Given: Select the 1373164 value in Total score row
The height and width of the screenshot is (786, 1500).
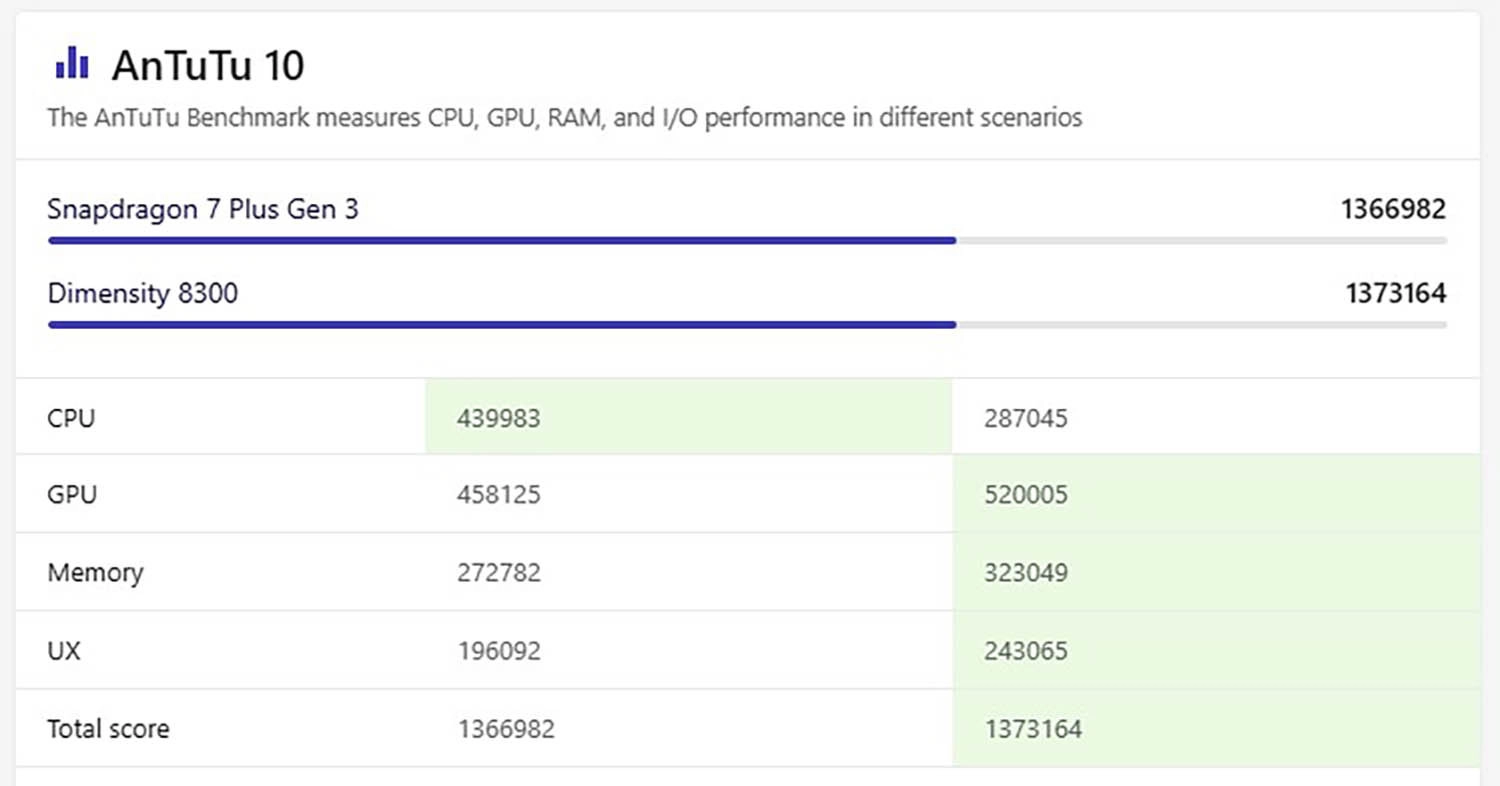Looking at the screenshot, I should click(1033, 729).
